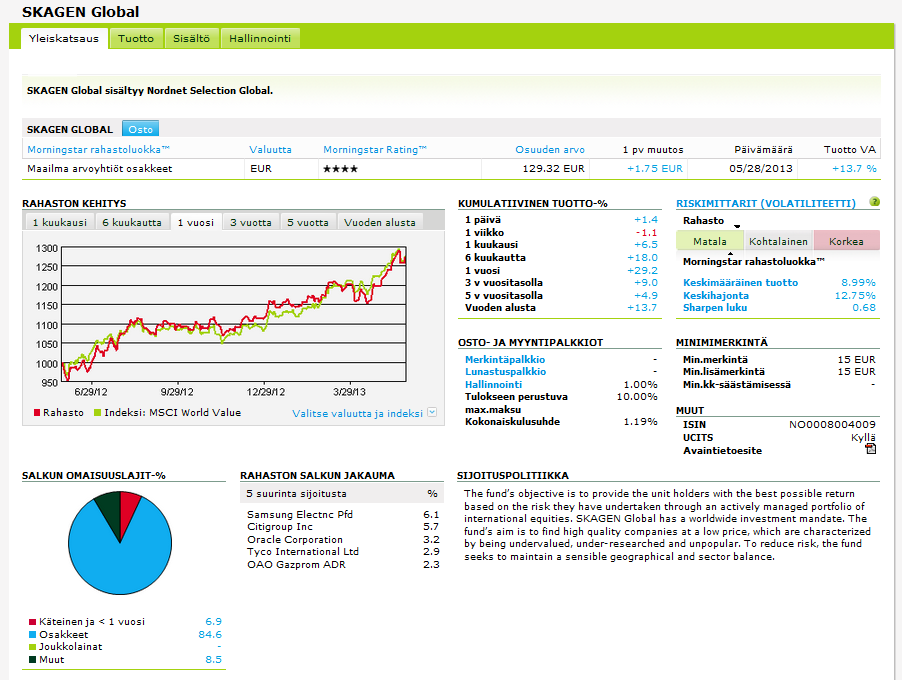This screenshot has width=902, height=680.
Task: Click the OAO Gazprom ADR holding row
Action: [x=343, y=564]
